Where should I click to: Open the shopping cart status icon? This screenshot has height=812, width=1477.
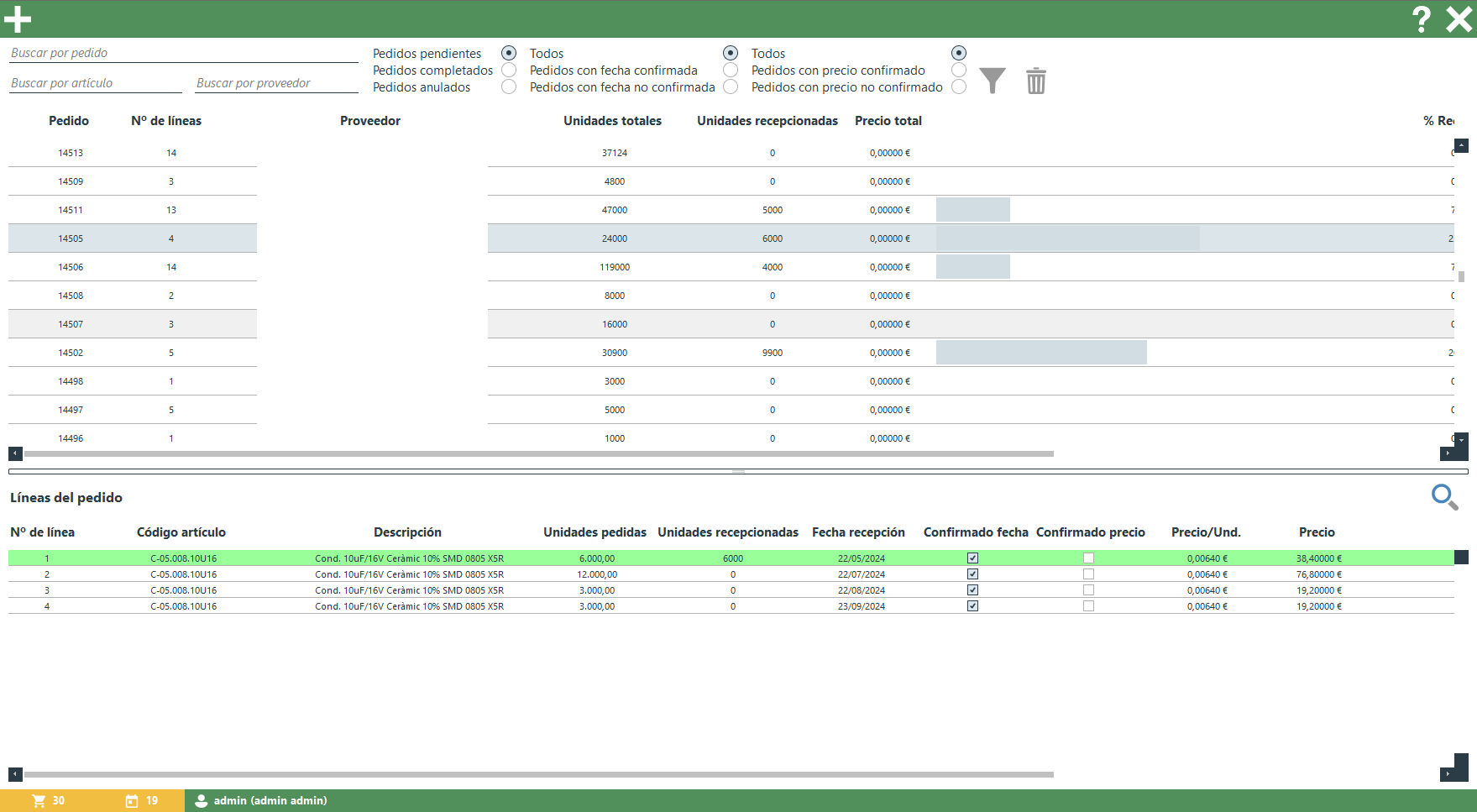(39, 801)
